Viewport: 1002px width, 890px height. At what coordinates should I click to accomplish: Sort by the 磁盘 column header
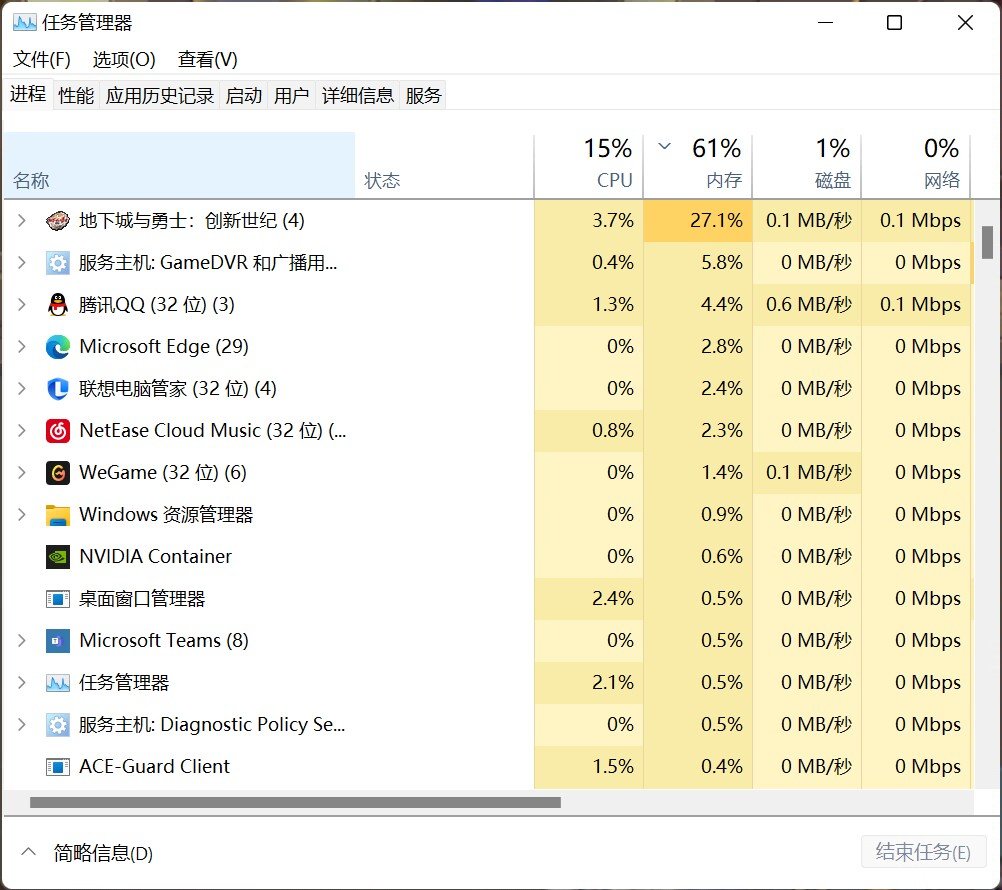tap(807, 165)
